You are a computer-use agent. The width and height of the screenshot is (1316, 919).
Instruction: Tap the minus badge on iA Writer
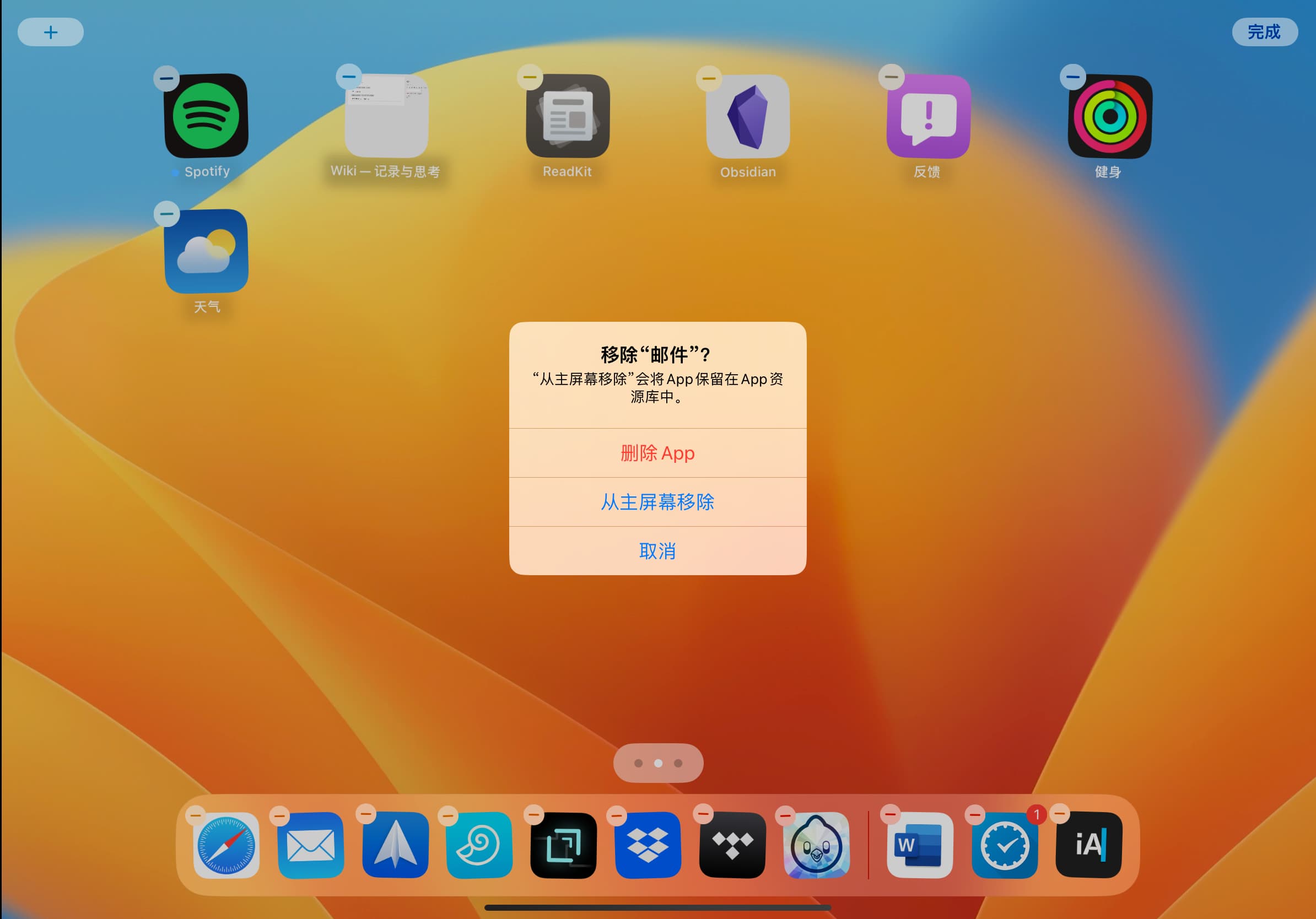tap(1060, 814)
